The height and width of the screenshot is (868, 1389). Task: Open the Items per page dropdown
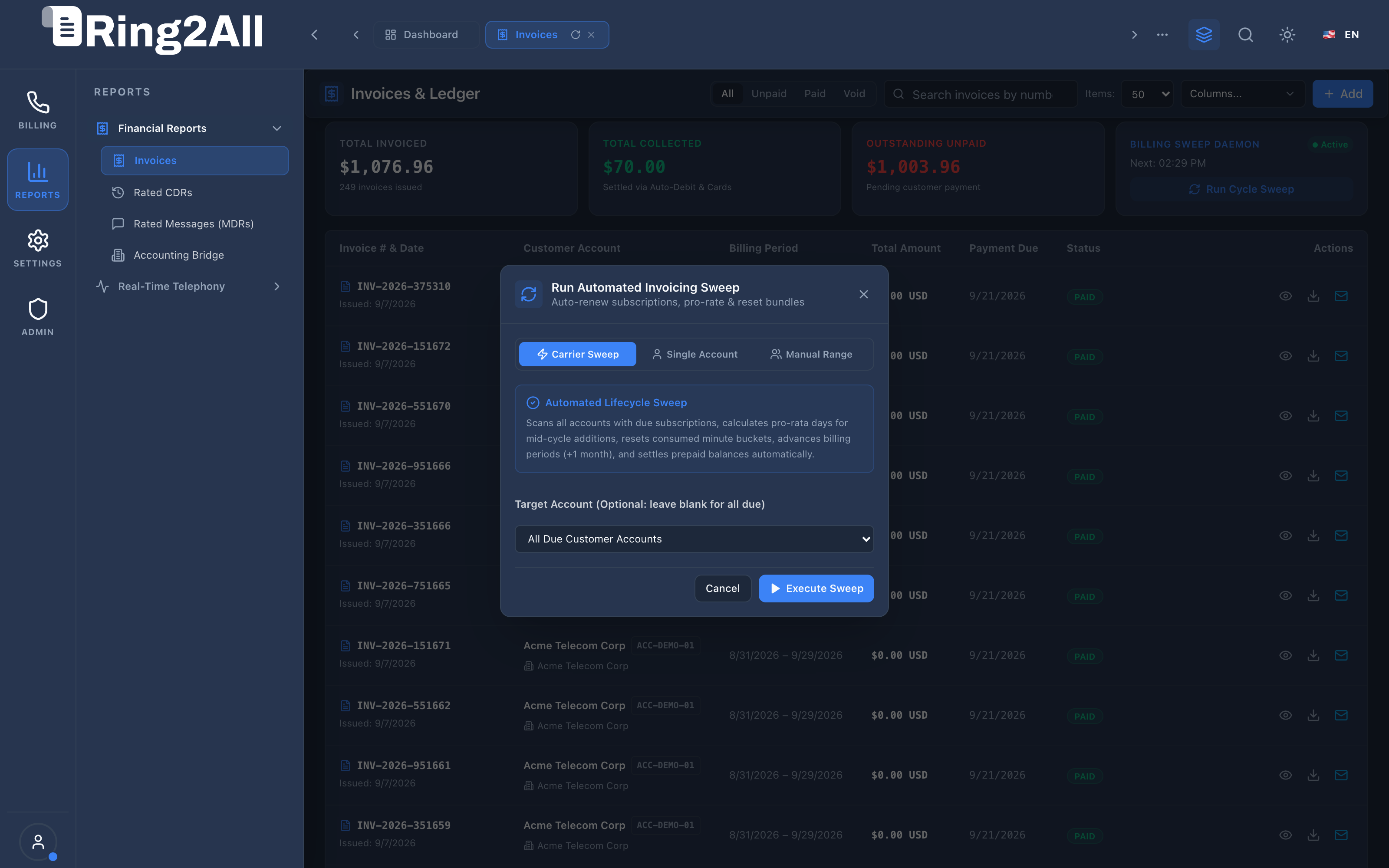pyautogui.click(x=1148, y=94)
